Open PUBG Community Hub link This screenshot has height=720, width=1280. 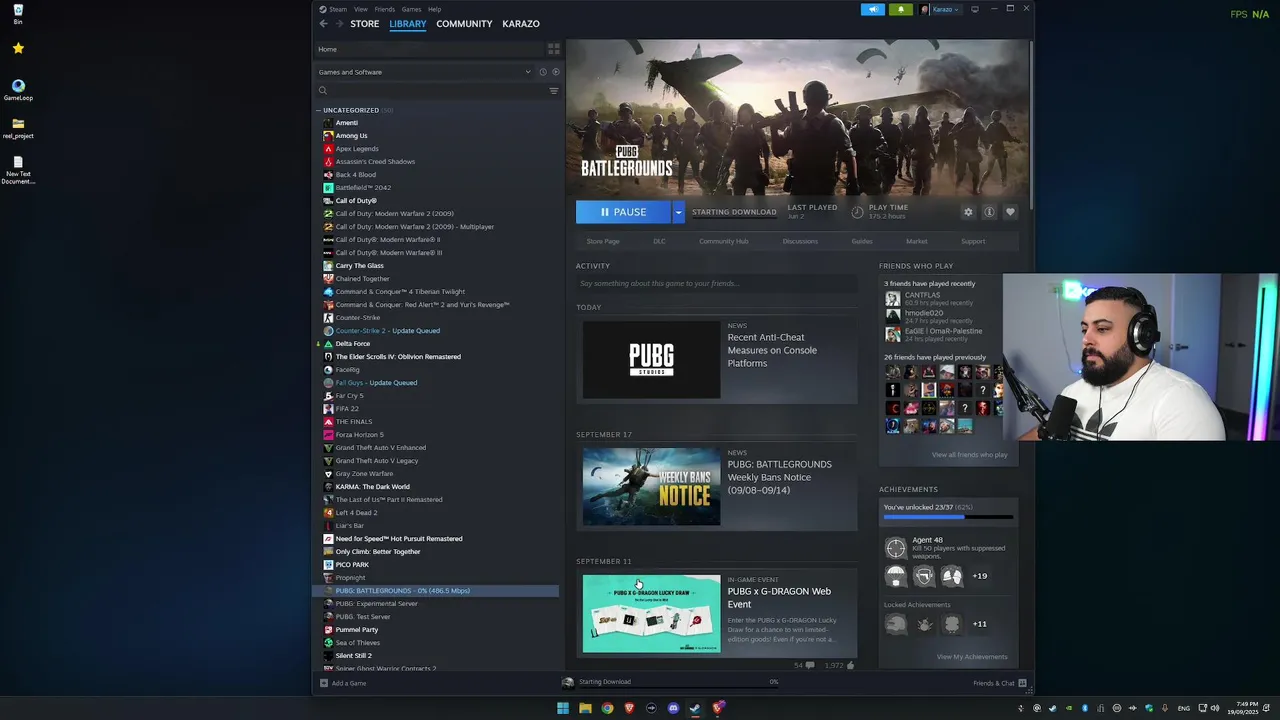tap(724, 241)
